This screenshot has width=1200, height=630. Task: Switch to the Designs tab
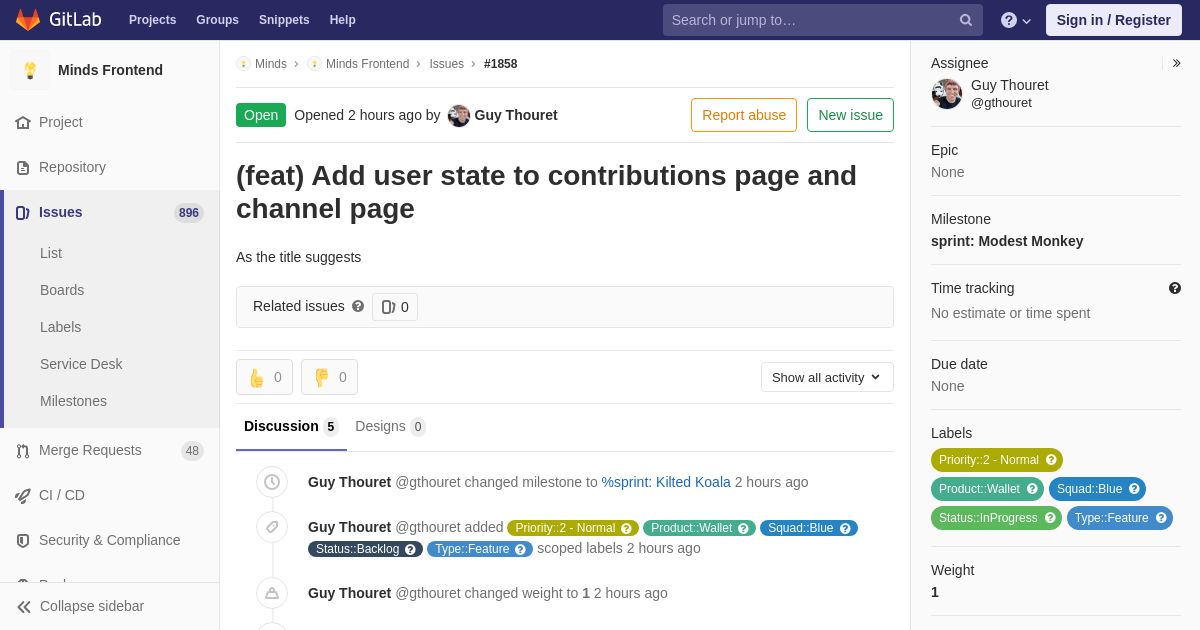pyautogui.click(x=390, y=427)
